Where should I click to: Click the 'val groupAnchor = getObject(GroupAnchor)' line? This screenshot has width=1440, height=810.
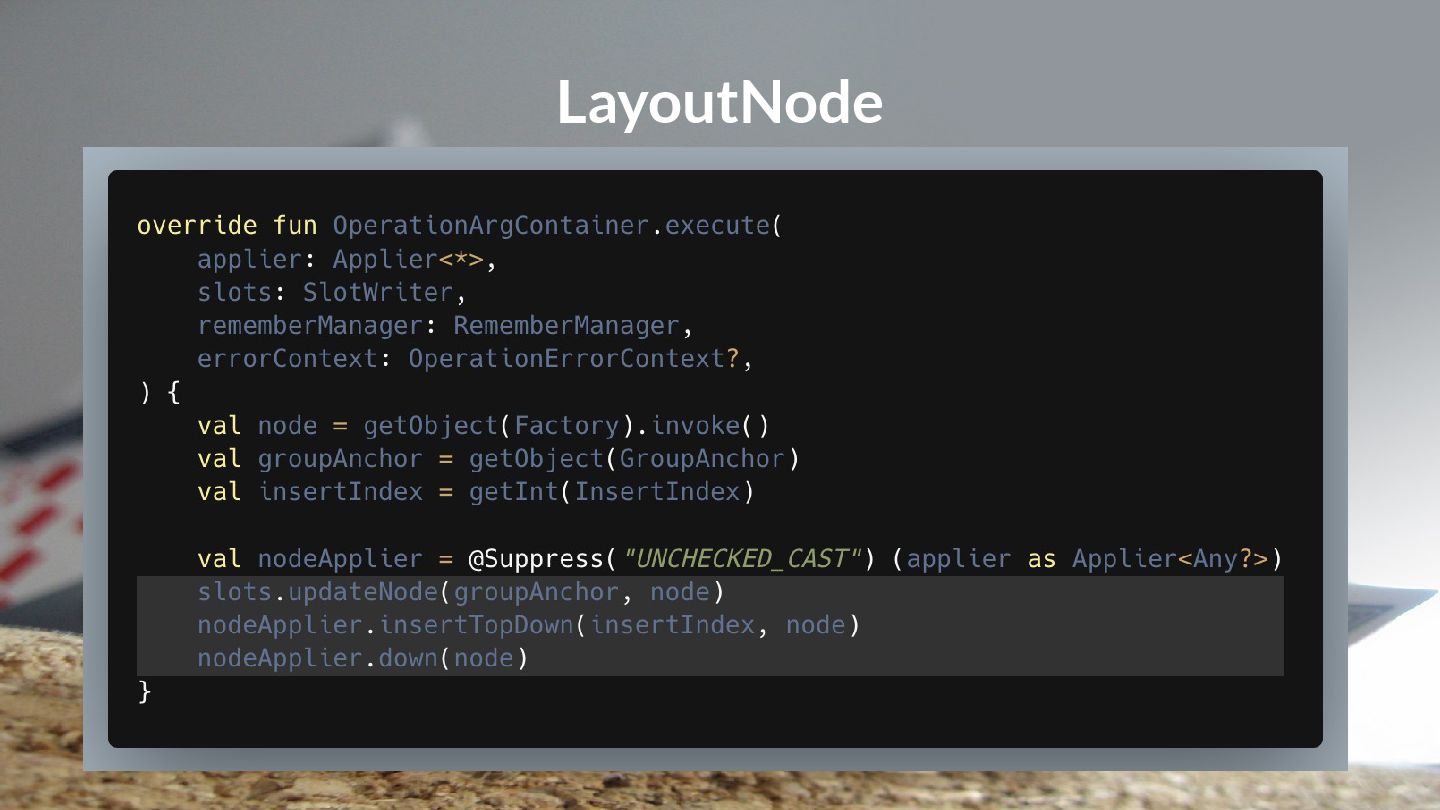pos(499,458)
